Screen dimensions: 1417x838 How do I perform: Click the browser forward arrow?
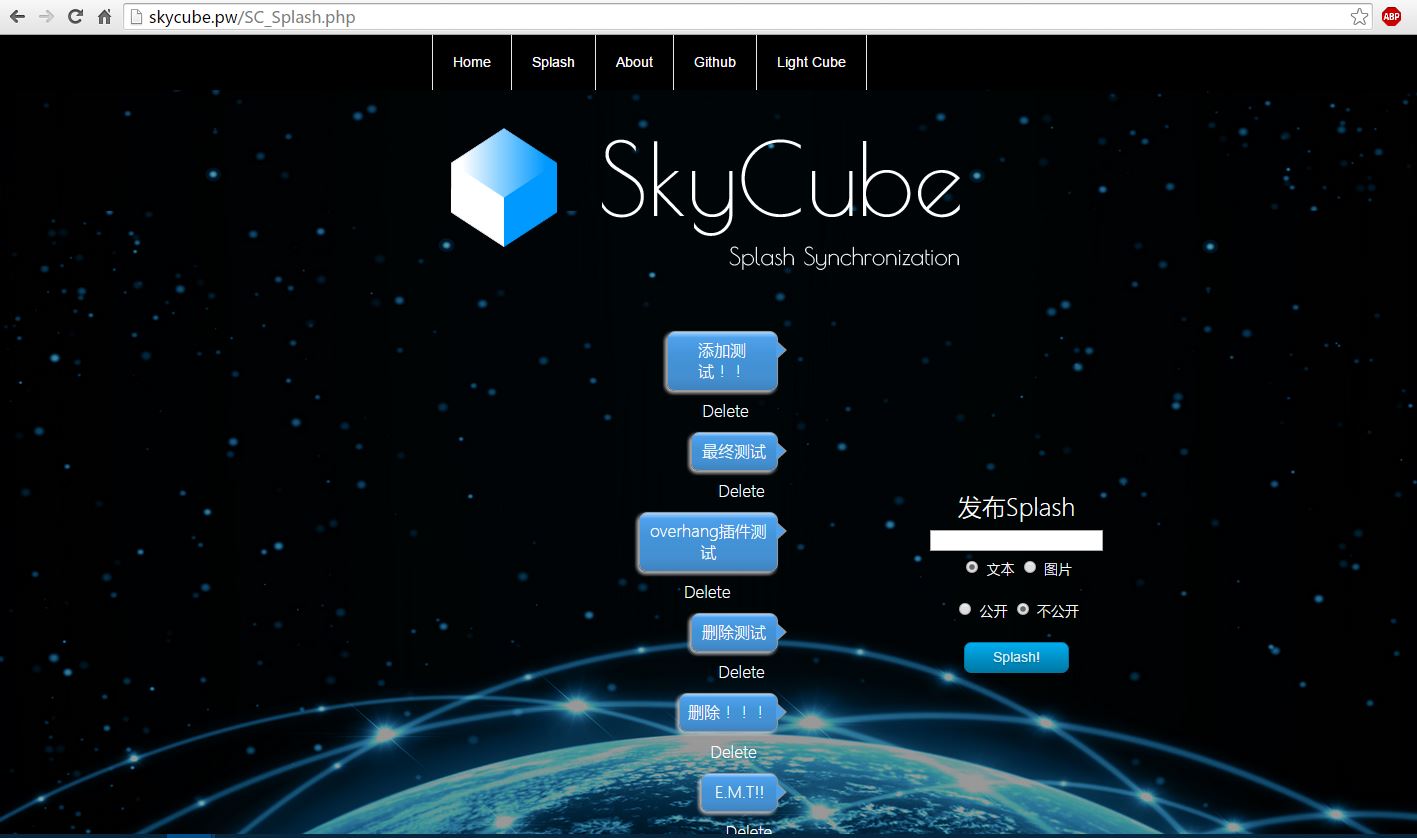click(46, 17)
